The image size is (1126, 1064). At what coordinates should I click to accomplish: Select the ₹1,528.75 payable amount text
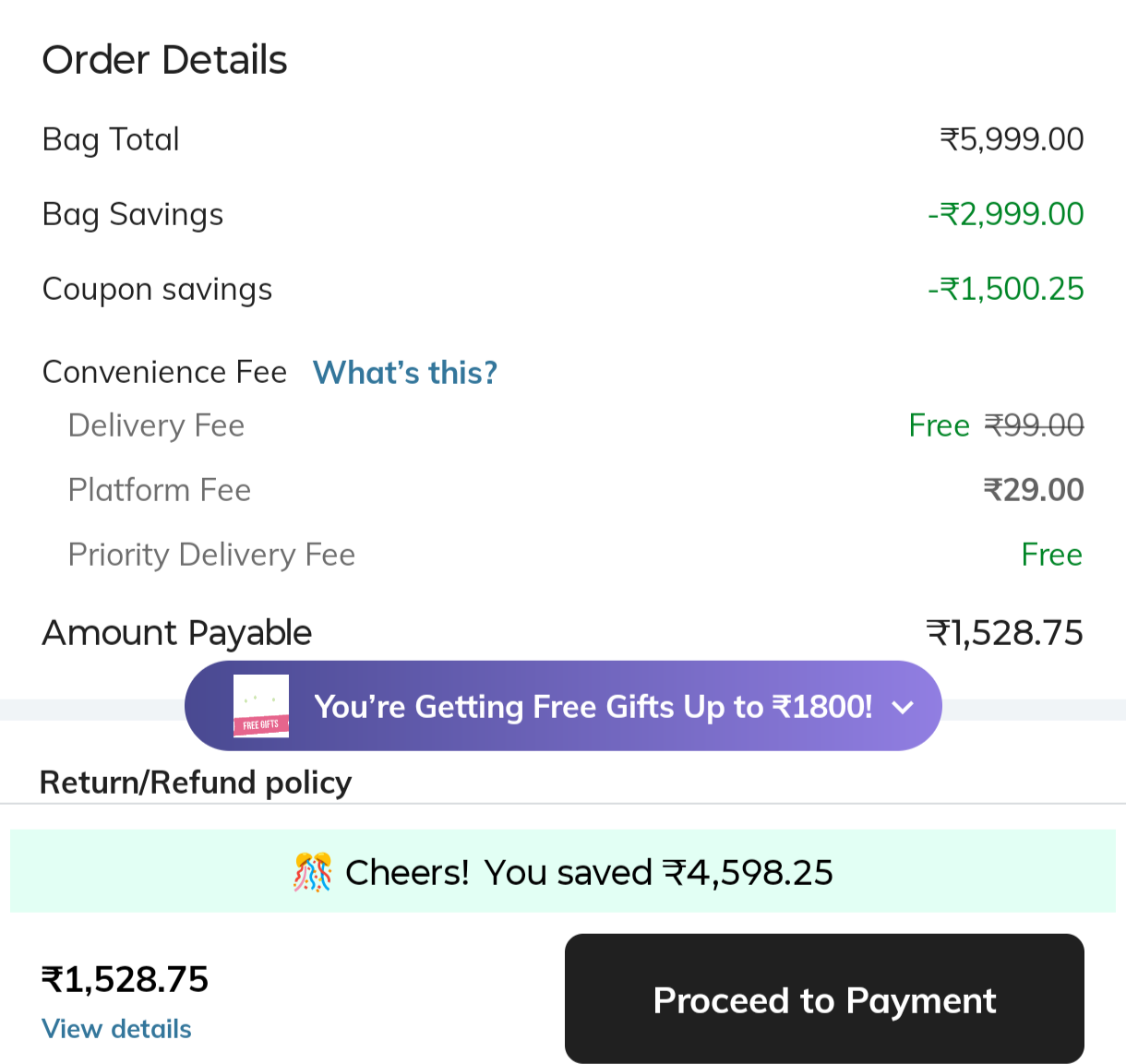click(x=125, y=978)
